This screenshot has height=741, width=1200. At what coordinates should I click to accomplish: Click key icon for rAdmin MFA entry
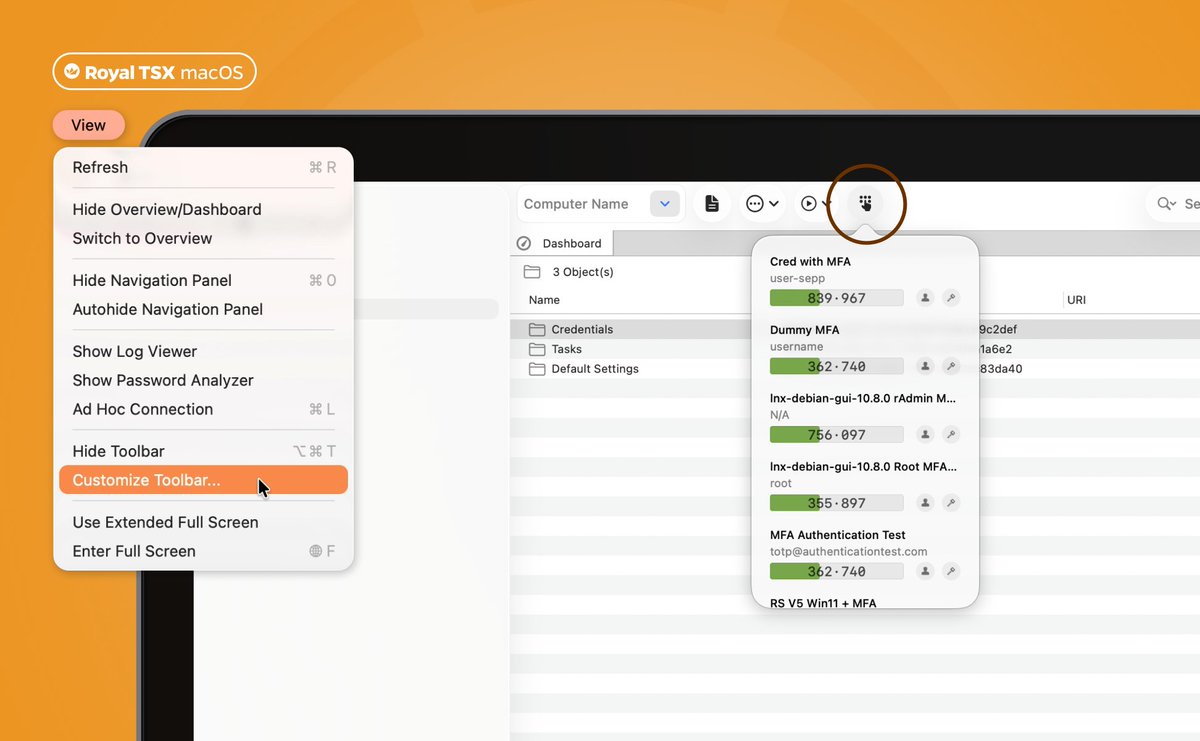[951, 435]
